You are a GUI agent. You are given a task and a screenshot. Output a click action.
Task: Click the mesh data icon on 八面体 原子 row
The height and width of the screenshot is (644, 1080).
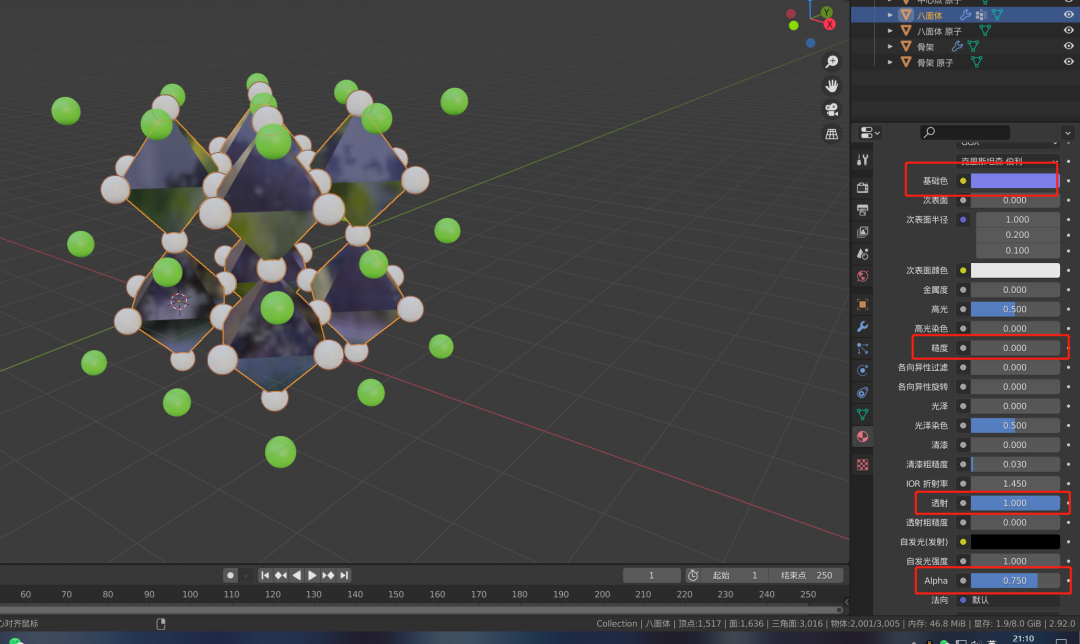tap(985, 30)
